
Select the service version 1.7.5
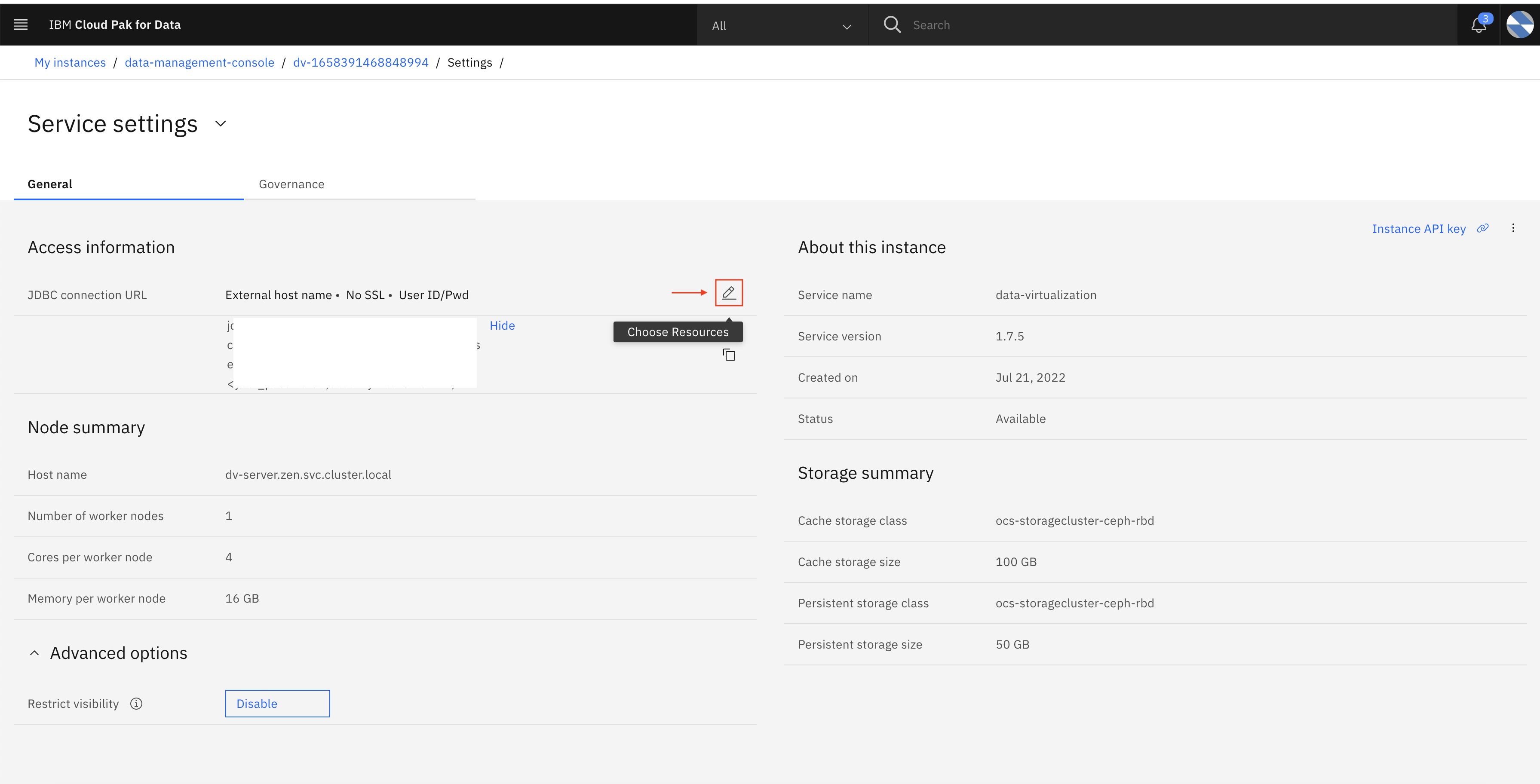(x=1009, y=337)
